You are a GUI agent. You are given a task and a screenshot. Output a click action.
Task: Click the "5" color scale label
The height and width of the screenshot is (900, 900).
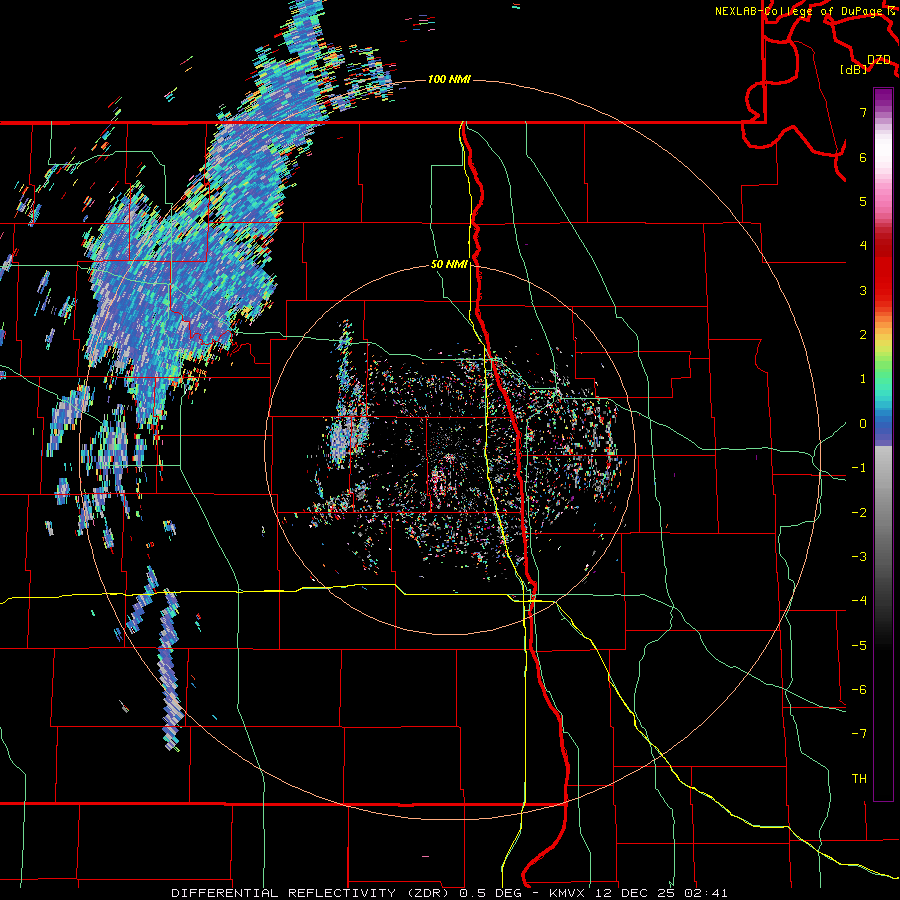coord(863,201)
